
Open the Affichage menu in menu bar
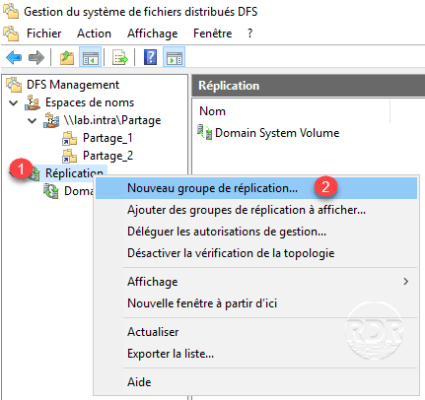click(x=152, y=33)
